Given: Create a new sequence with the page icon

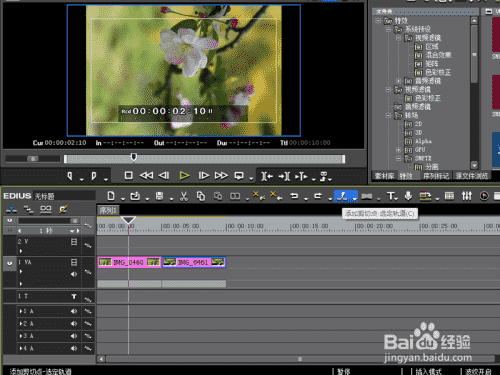Looking at the screenshot, I should pos(111,196).
